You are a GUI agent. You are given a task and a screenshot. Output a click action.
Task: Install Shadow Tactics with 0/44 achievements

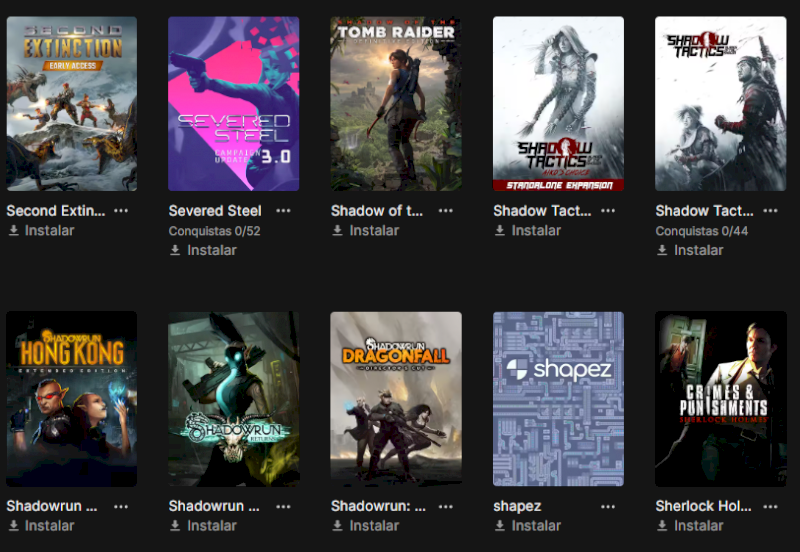tap(690, 250)
